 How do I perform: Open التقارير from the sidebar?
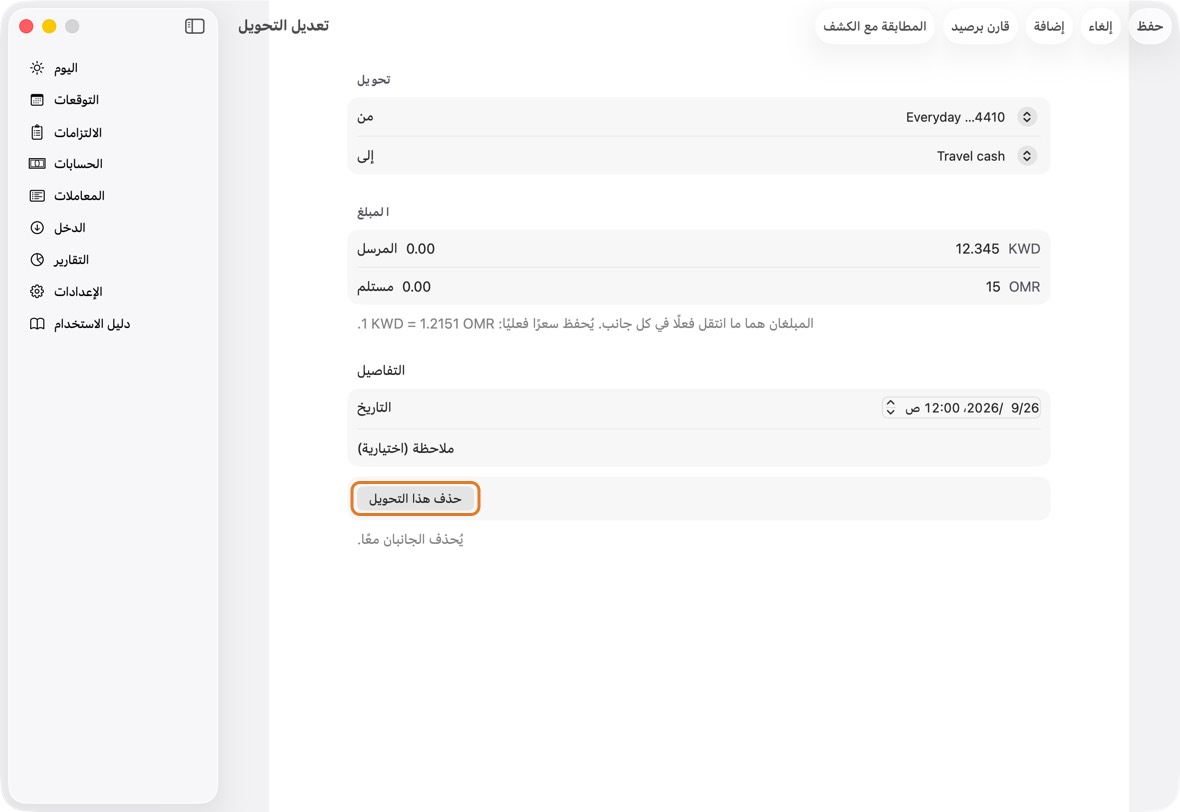tap(113, 260)
